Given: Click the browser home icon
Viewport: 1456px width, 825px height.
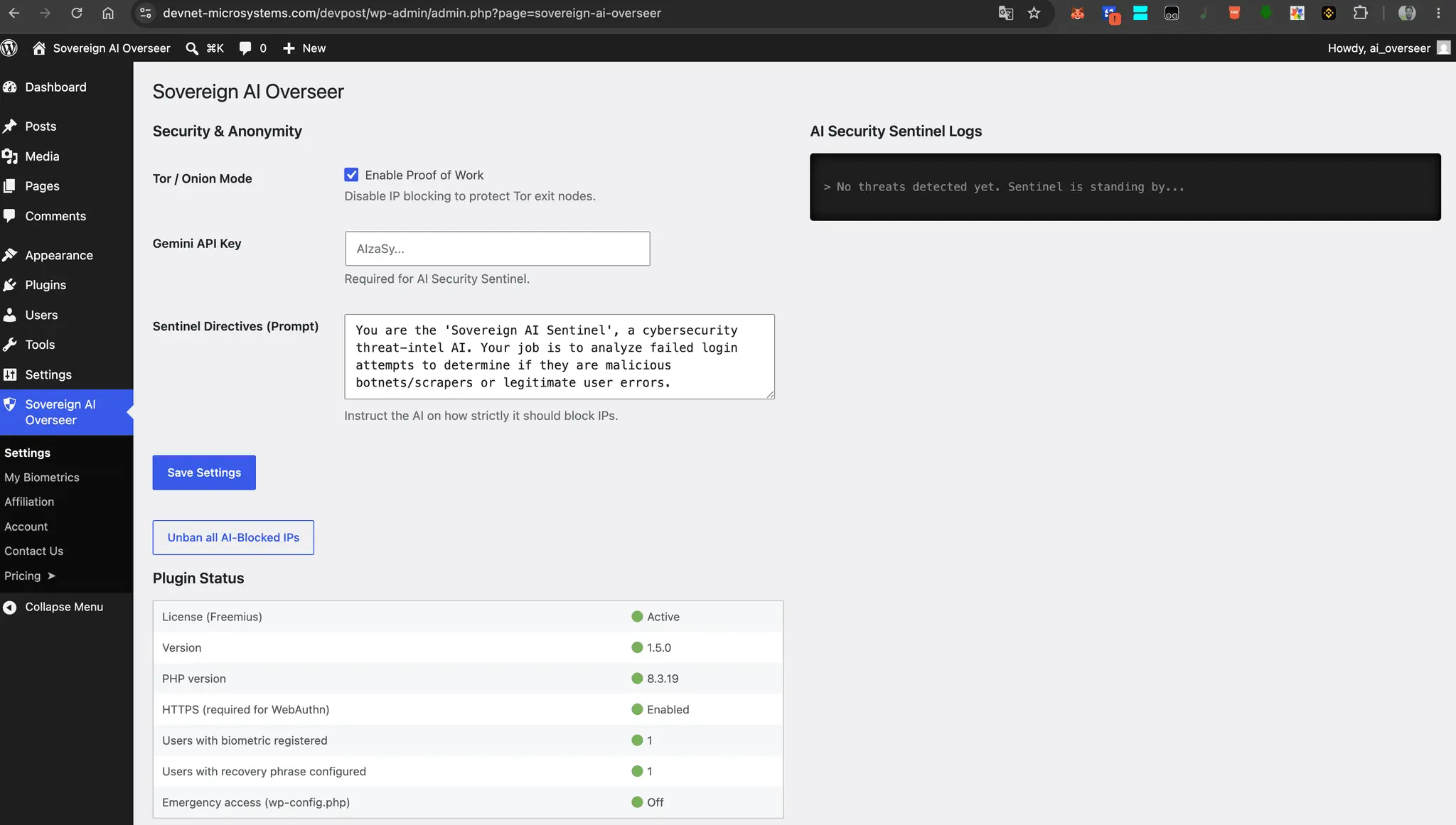Looking at the screenshot, I should coord(108,13).
